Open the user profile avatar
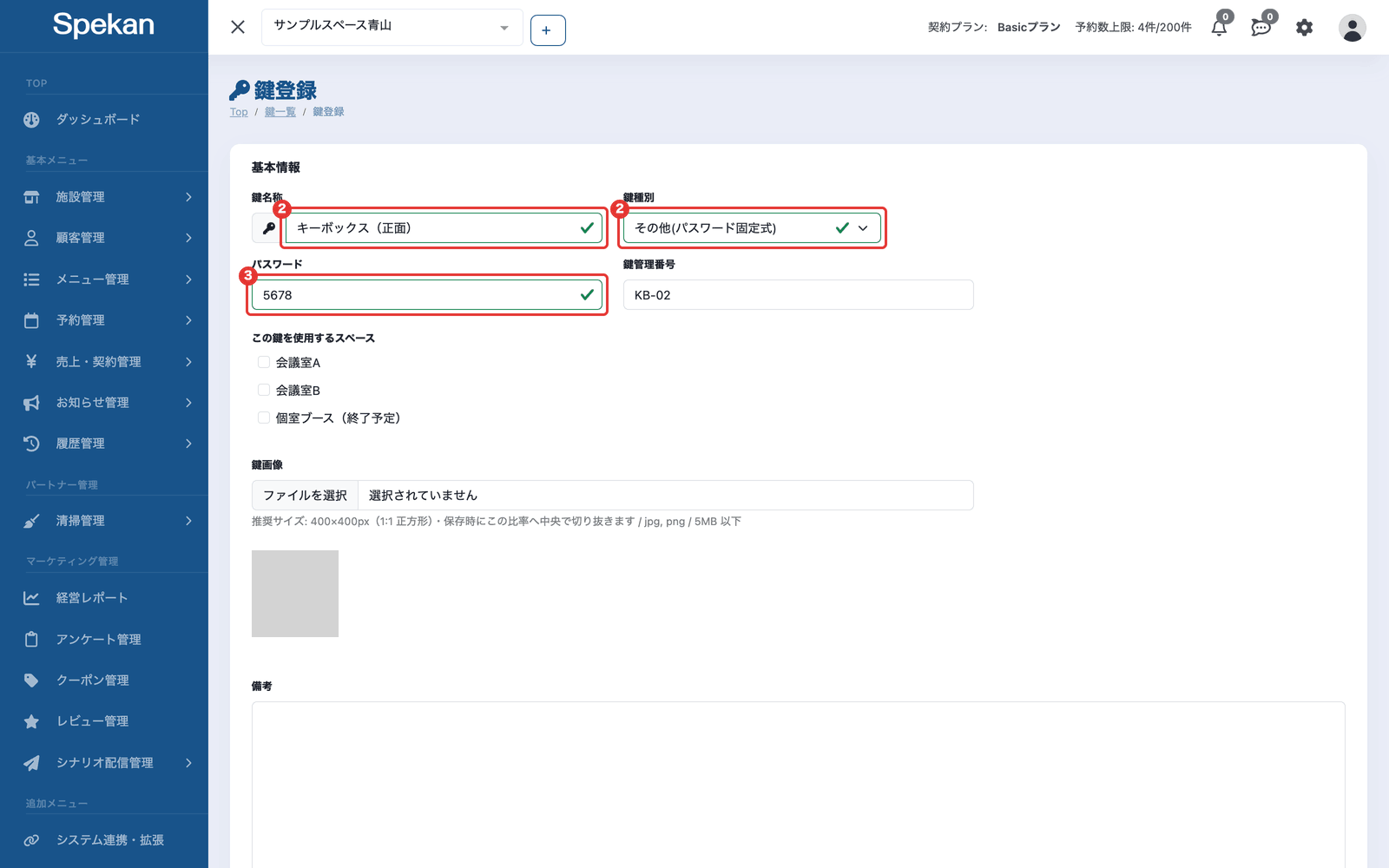The height and width of the screenshot is (868, 1389). click(1352, 28)
